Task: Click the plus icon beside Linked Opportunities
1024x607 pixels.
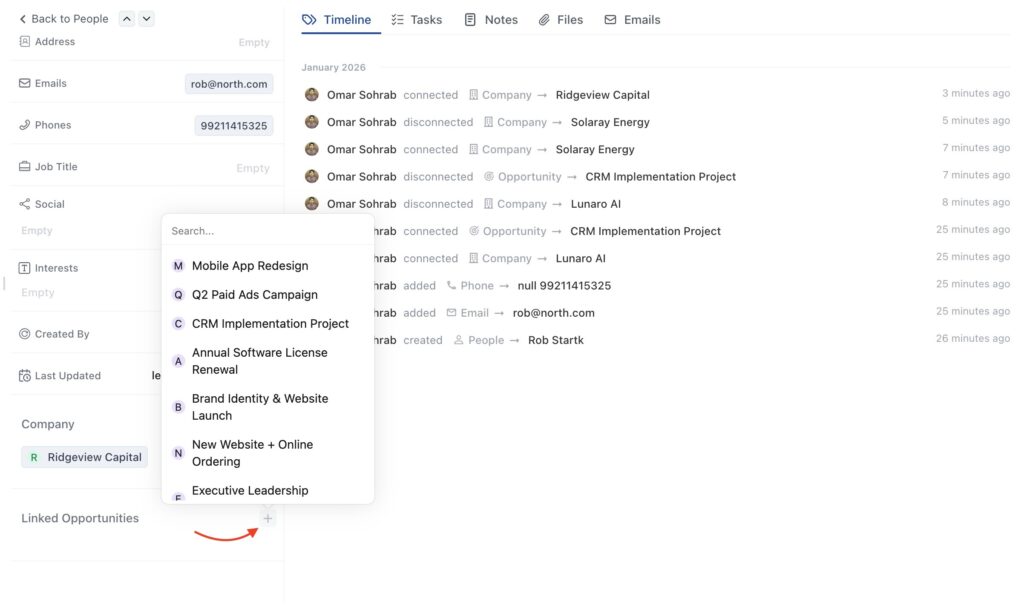Action: coord(268,518)
